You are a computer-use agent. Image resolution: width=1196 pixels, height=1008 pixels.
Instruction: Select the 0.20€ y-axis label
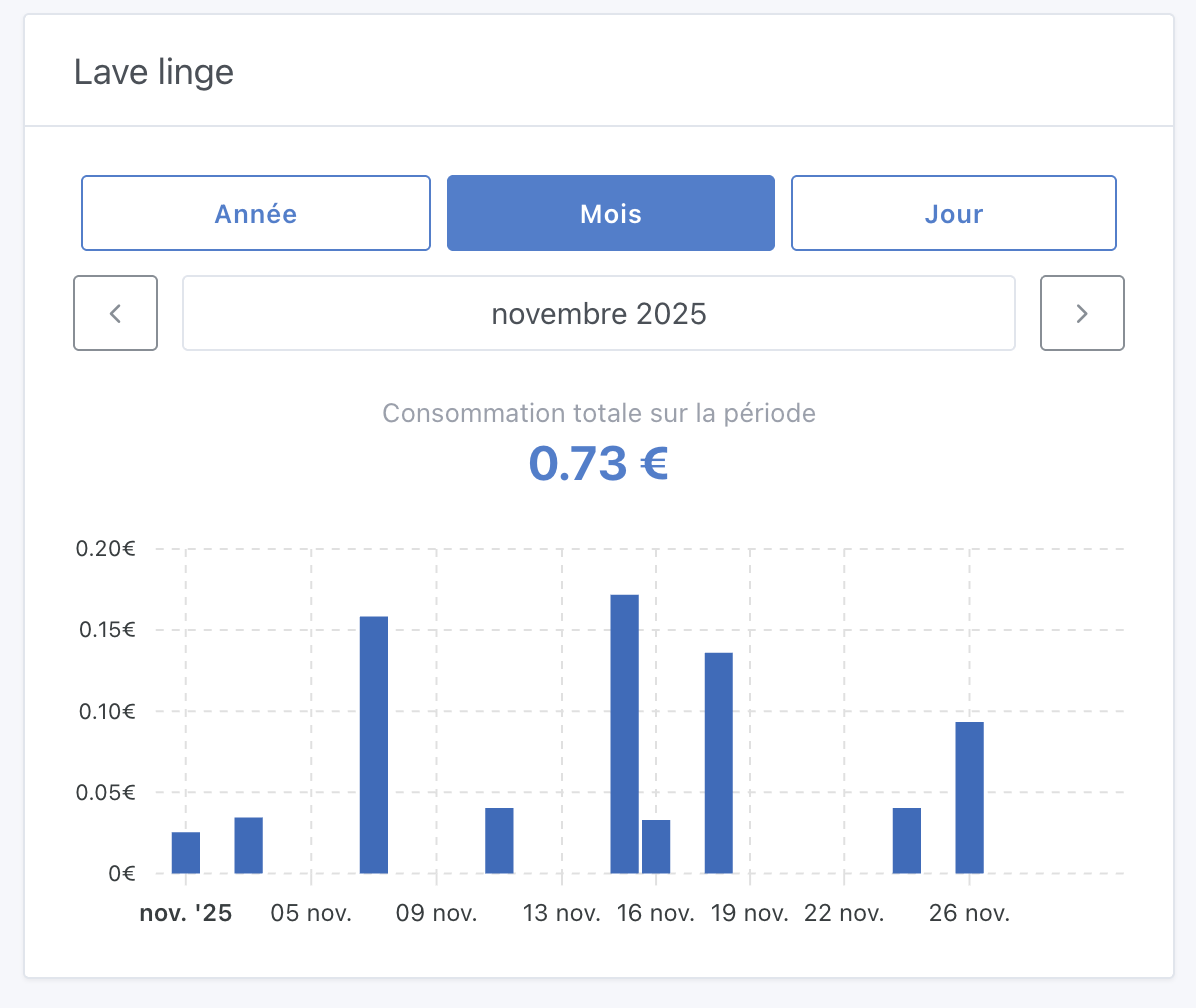pyautogui.click(x=104, y=548)
